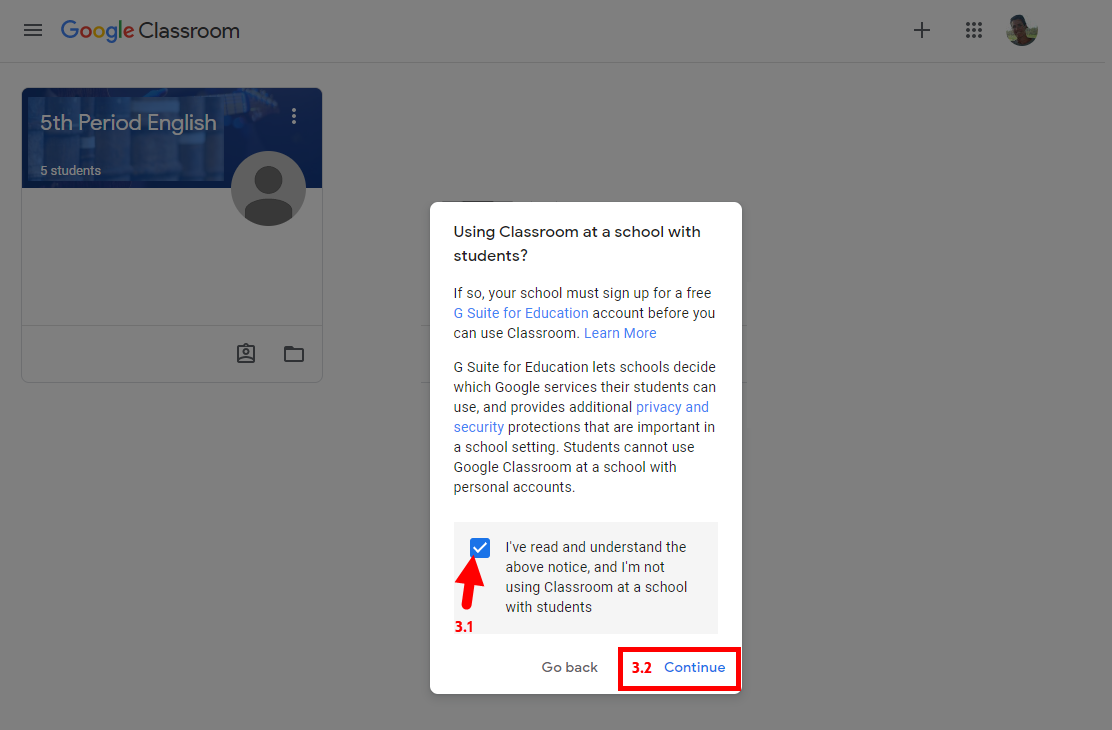Click the Go back button
Viewport: 1112px width, 730px height.
(569, 668)
